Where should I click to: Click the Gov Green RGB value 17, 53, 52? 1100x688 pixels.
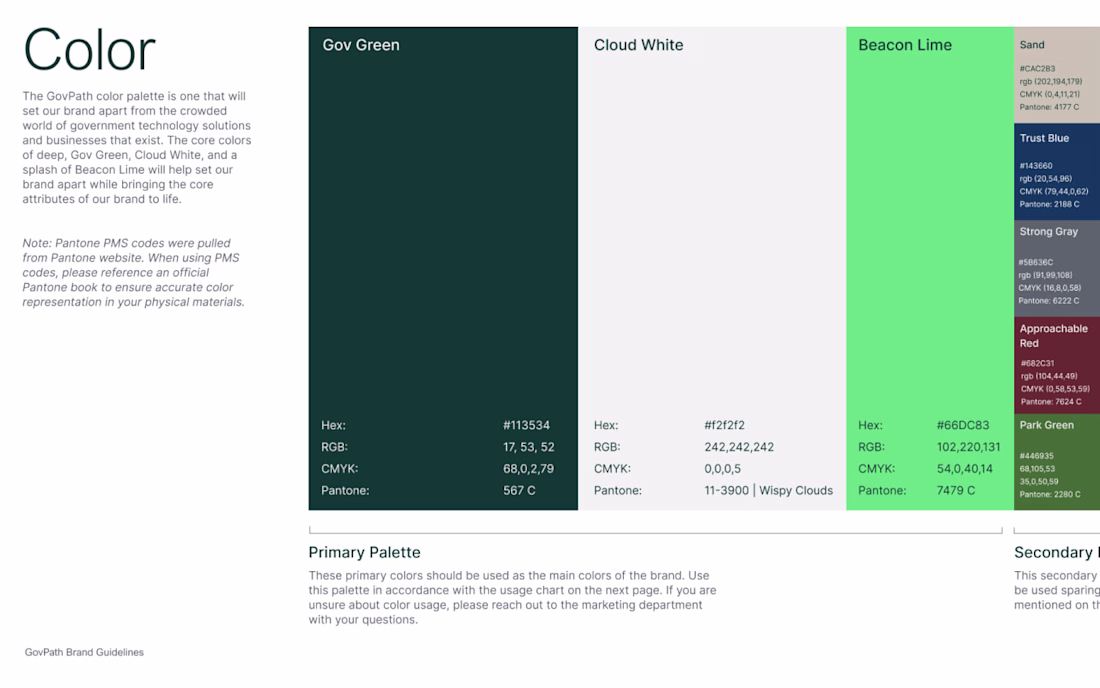[x=528, y=447]
